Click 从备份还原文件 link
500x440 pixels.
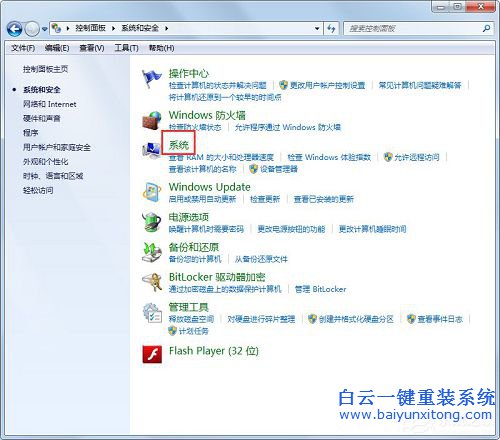click(261, 259)
